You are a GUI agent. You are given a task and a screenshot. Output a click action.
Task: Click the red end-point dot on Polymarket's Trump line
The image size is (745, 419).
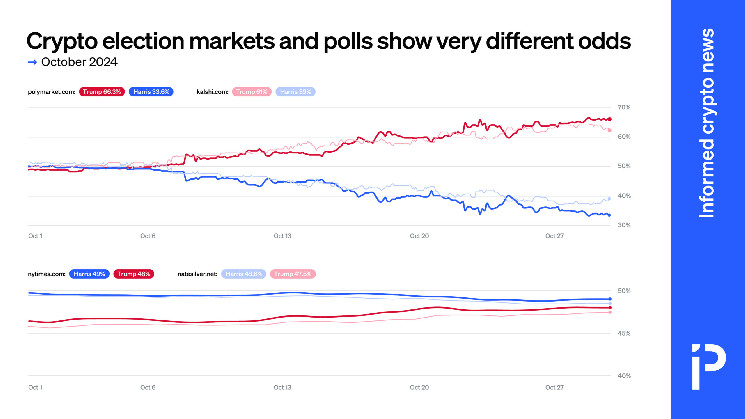click(x=609, y=119)
